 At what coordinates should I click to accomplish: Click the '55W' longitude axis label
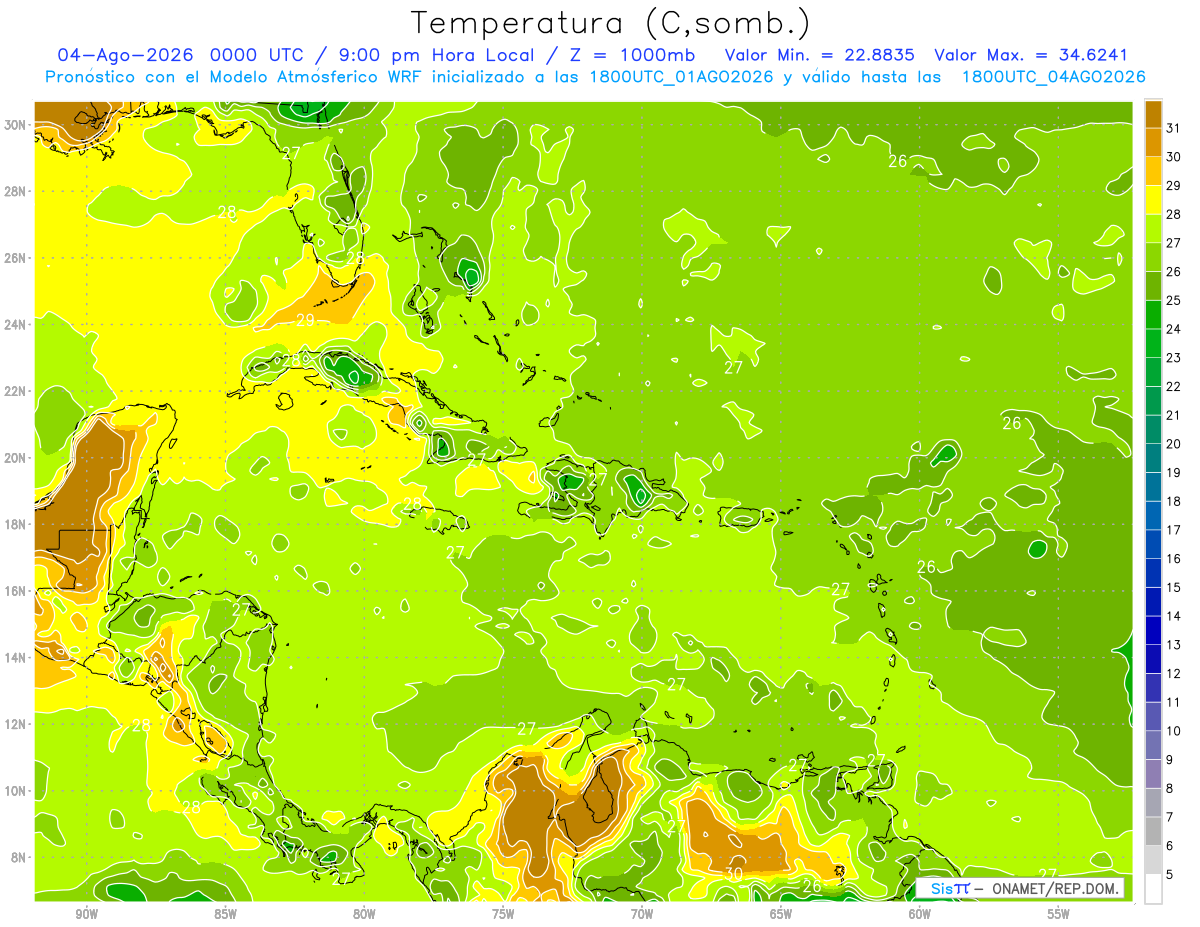coord(1059,914)
